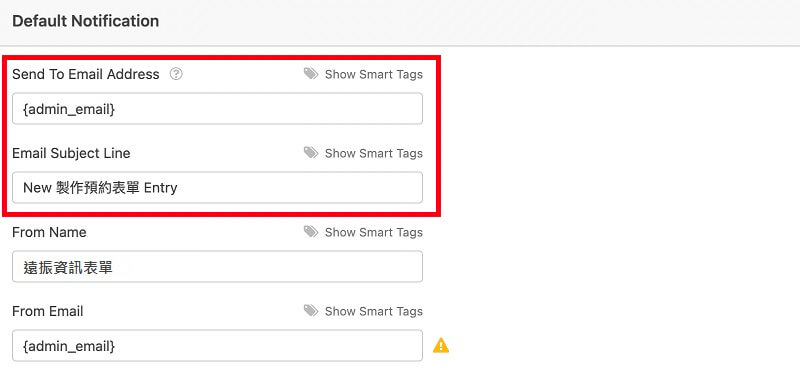Click tag icon in From Email row
The width and height of the screenshot is (800, 375).
click(311, 311)
